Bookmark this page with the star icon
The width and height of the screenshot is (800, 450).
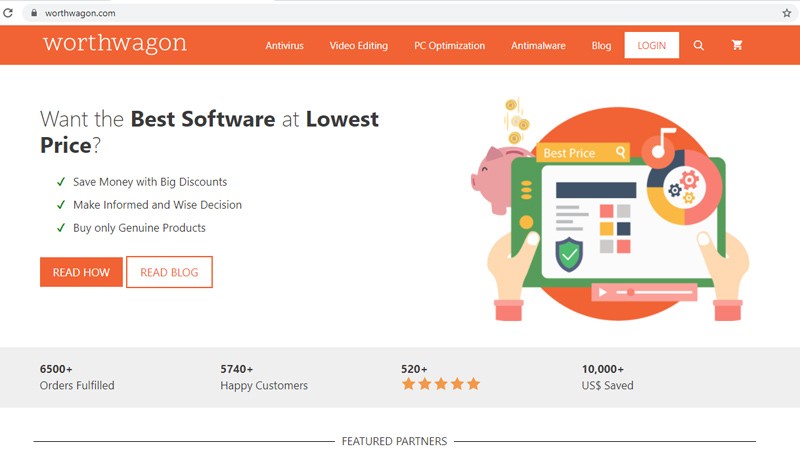point(786,13)
